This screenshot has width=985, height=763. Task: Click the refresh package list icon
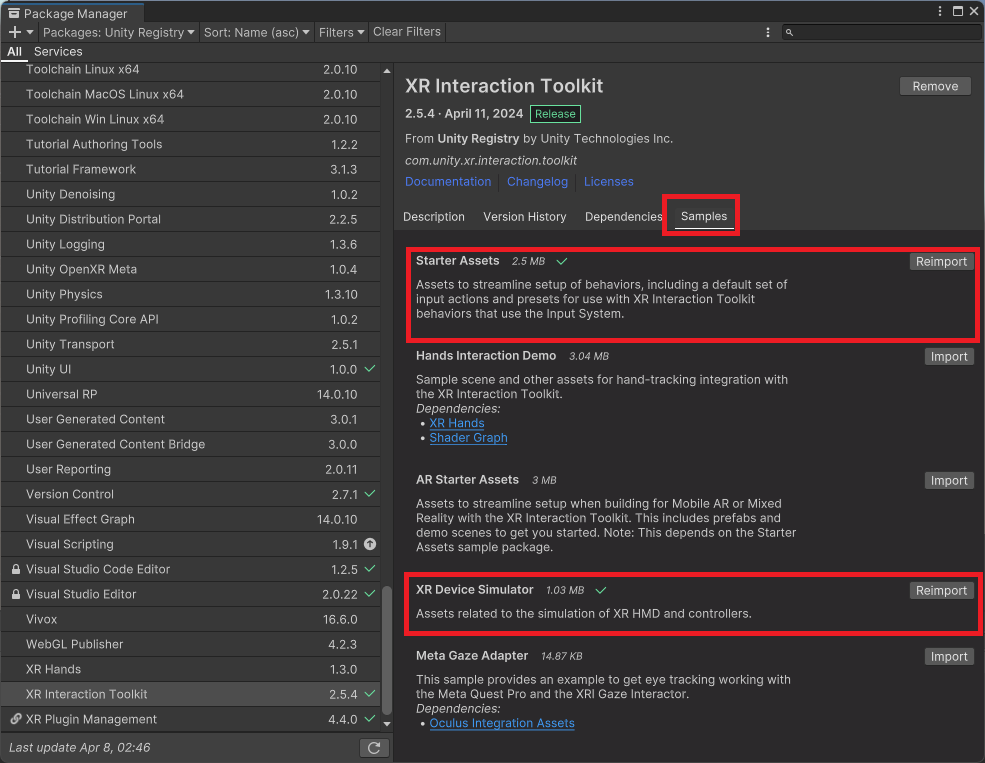(374, 748)
